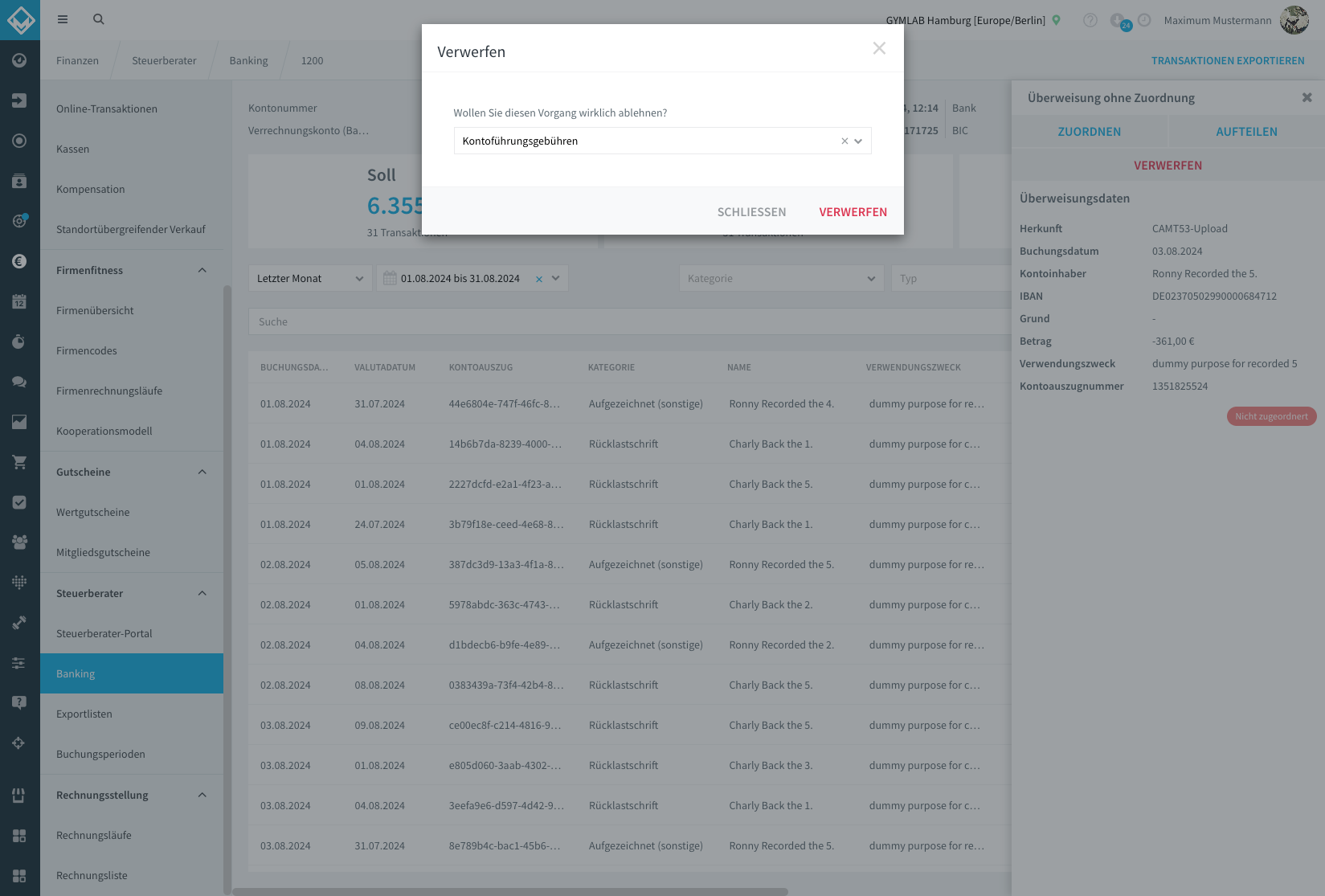Collapse the Steuerberater sidebar section

click(202, 593)
